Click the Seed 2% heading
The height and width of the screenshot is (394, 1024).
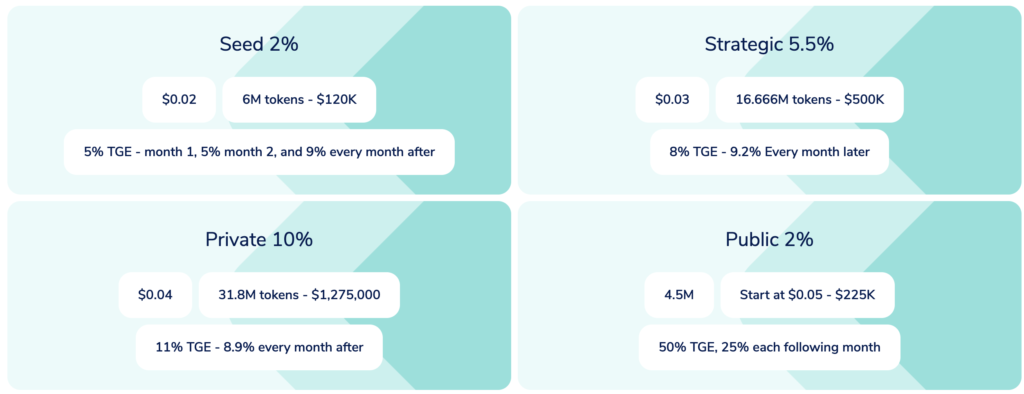pyautogui.click(x=259, y=44)
